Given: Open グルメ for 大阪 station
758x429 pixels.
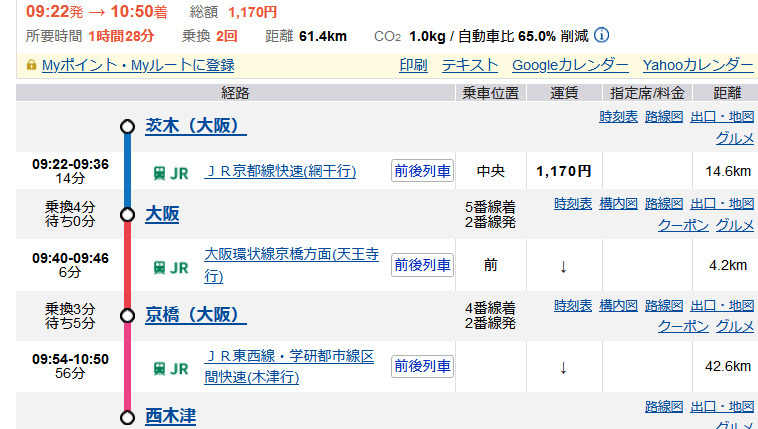Looking at the screenshot, I should pos(735,225).
